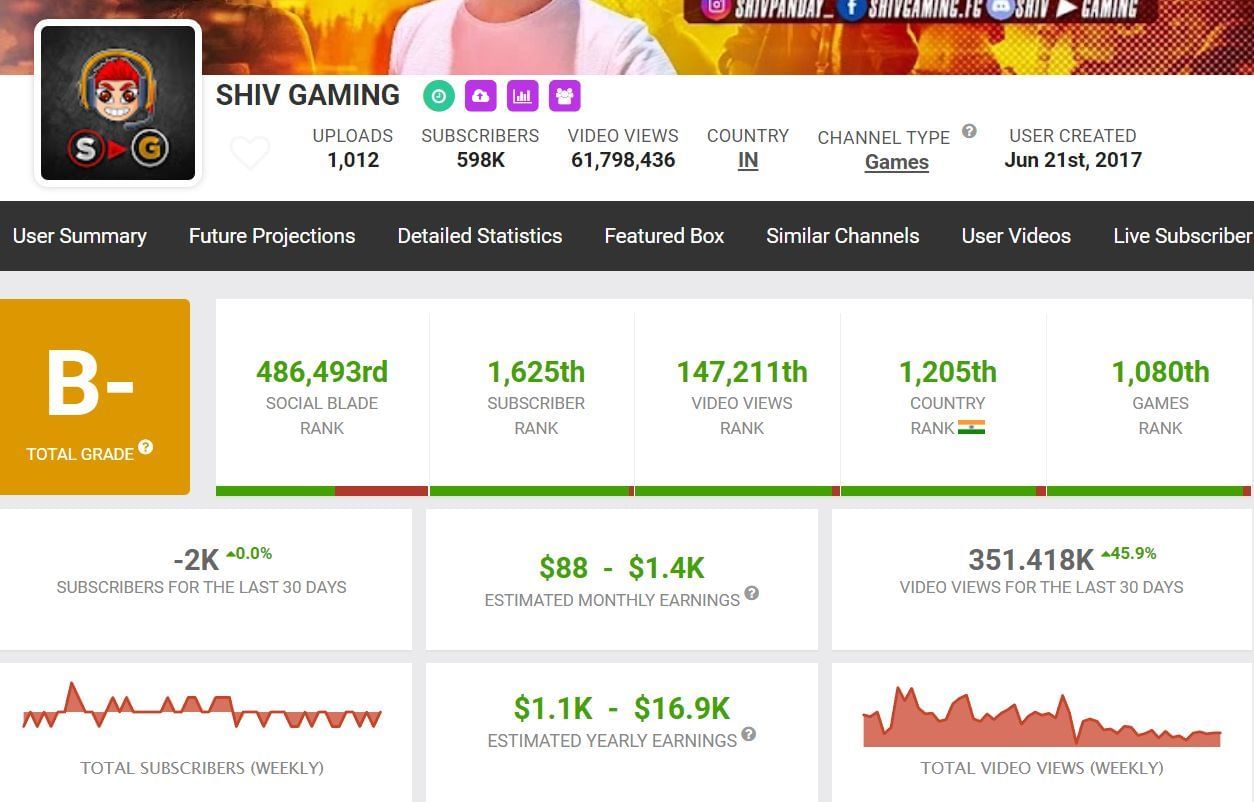Click the purple cloud upload icon
This screenshot has width=1254, height=802.
pos(481,96)
